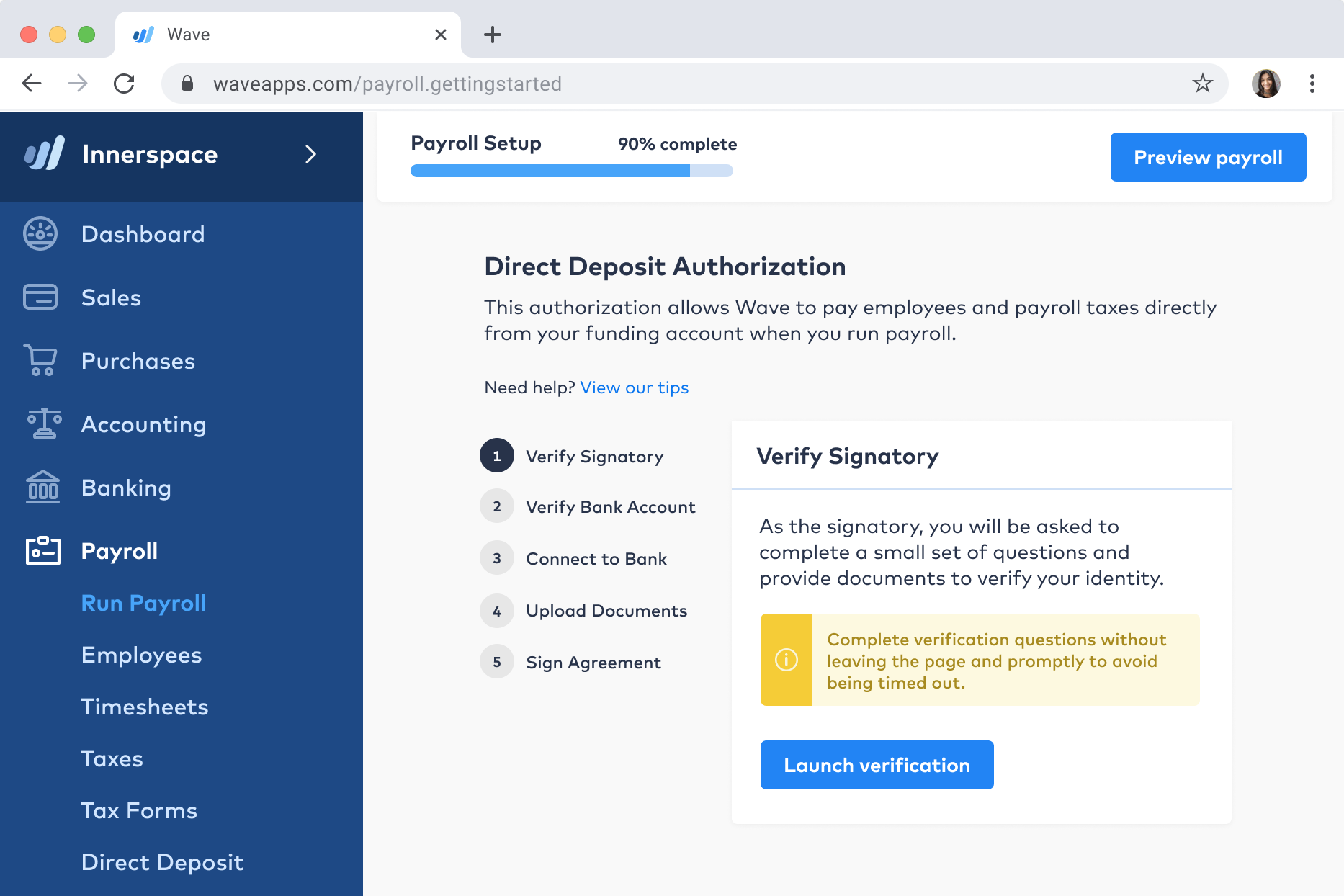1344x896 pixels.
Task: Open the Dashboard gauge icon
Action: 40,234
